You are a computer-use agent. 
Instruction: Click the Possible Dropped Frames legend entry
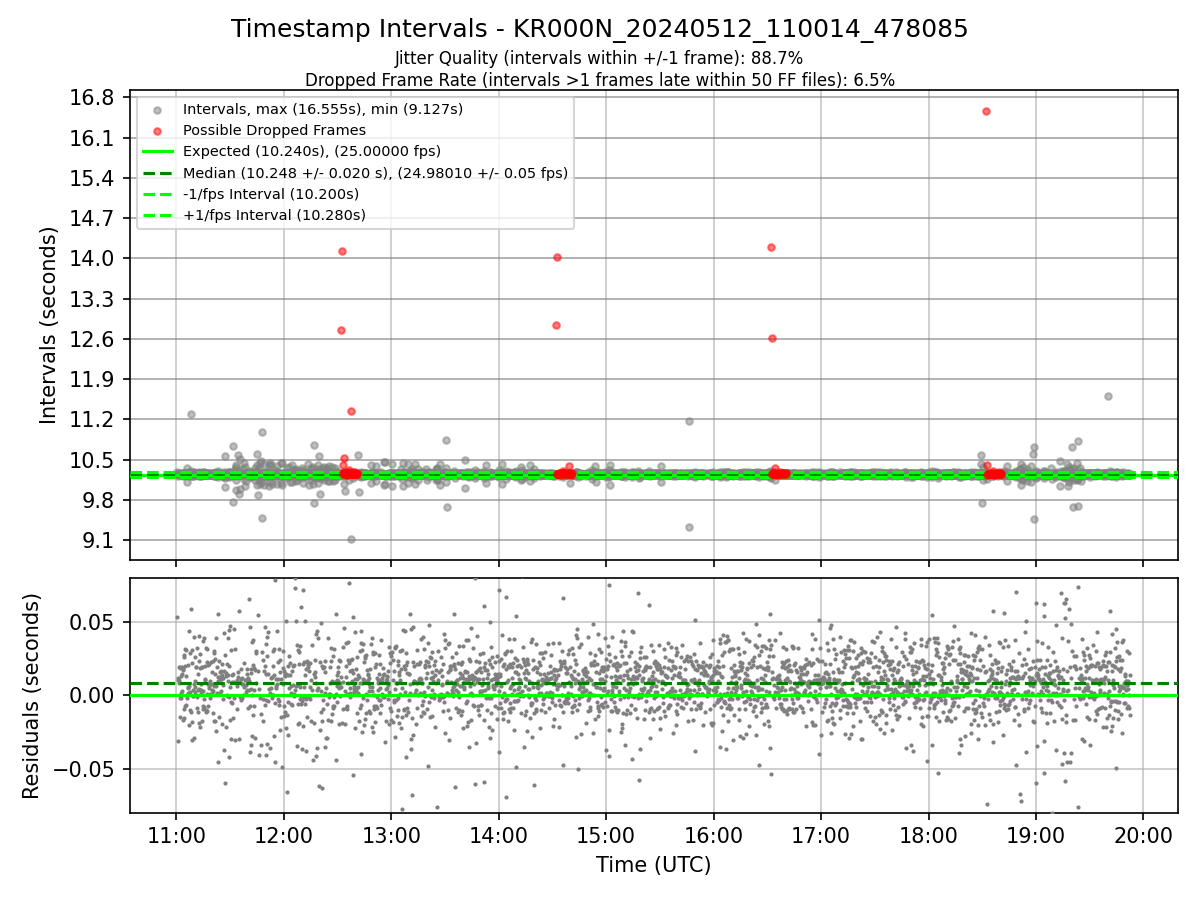[x=274, y=130]
